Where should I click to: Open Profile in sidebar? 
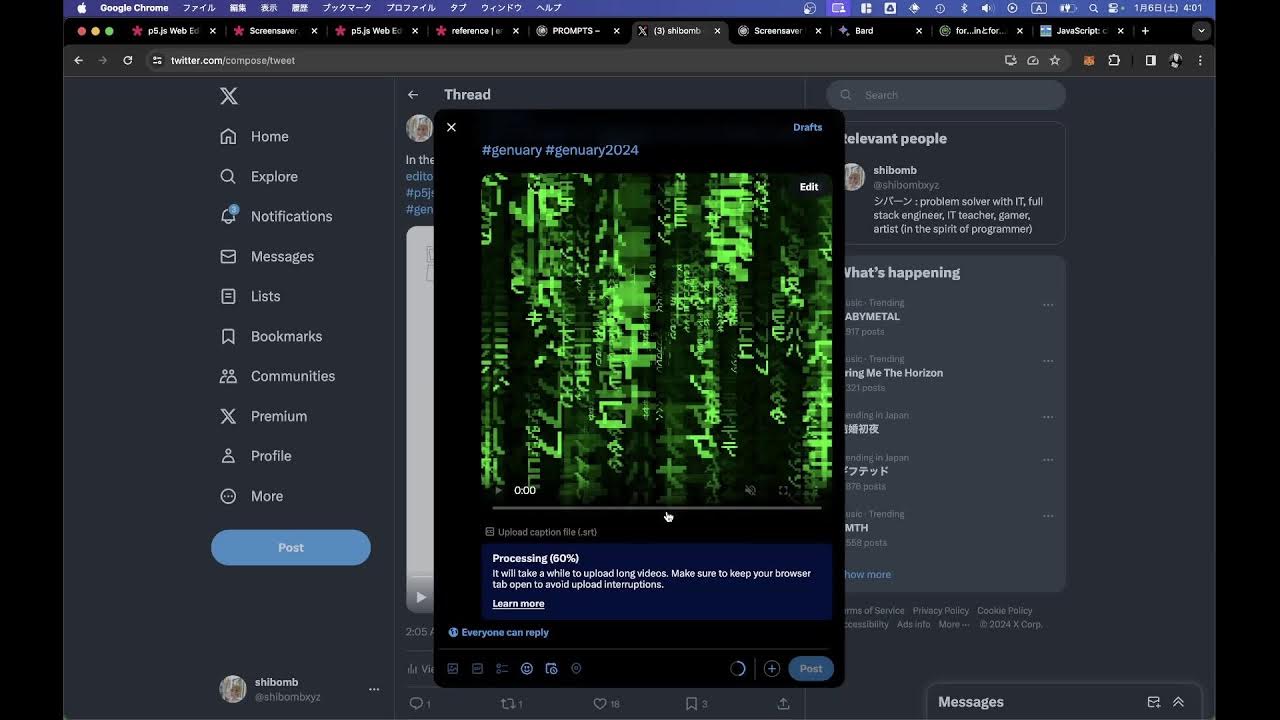[256, 456]
